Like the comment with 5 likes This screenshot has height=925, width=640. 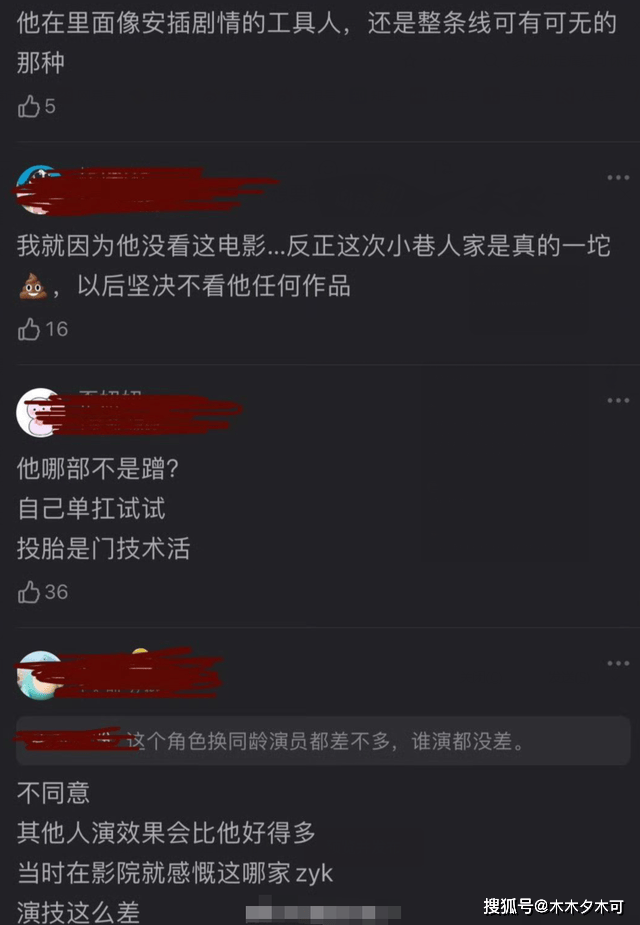[28, 107]
